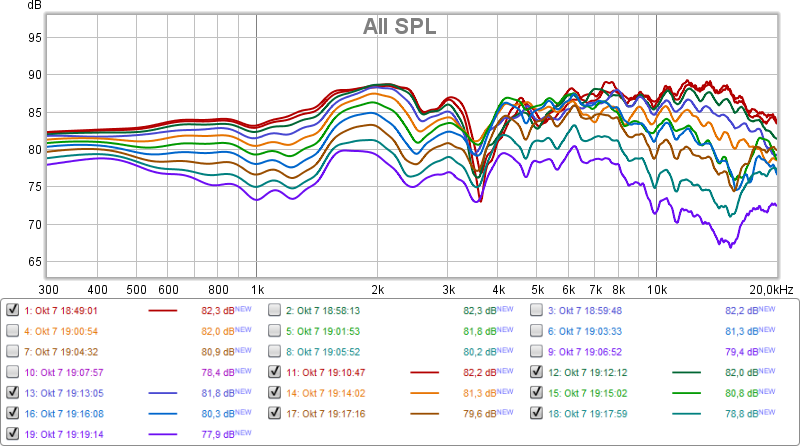Tick the checkbox for measurement 3
The width and height of the screenshot is (800, 447).
coord(538,311)
